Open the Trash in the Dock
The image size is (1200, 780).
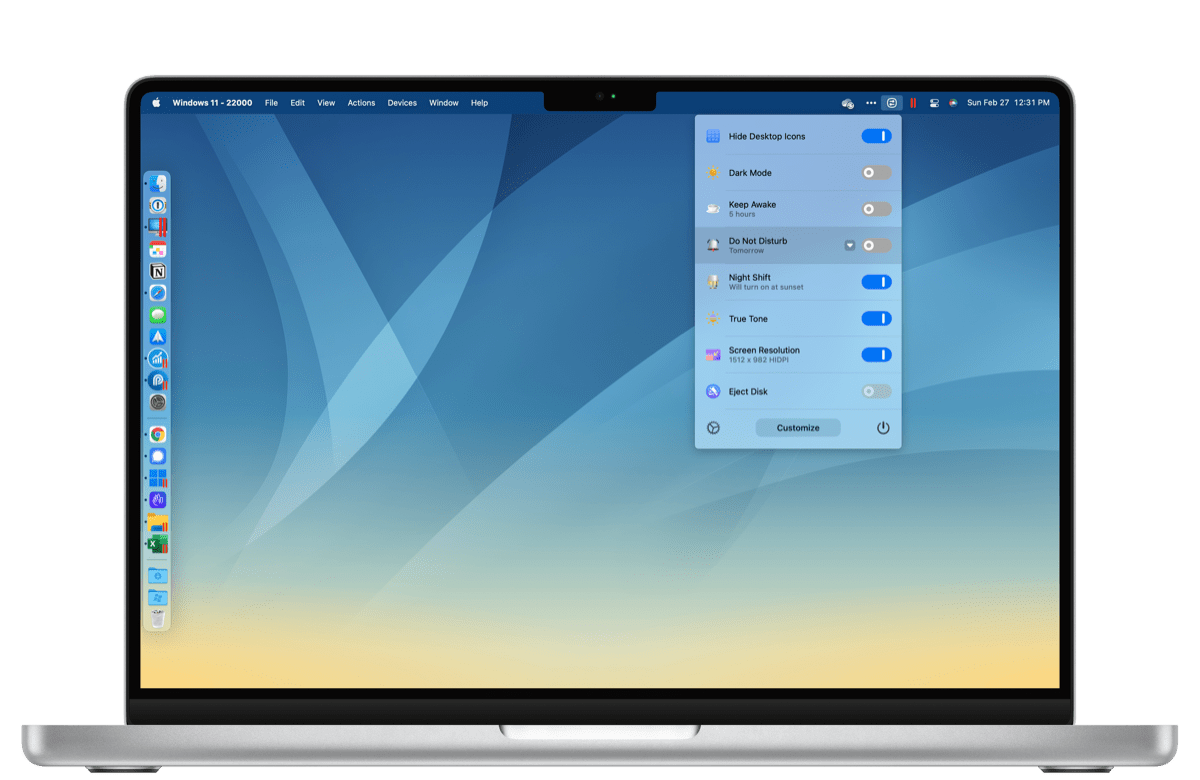158,618
